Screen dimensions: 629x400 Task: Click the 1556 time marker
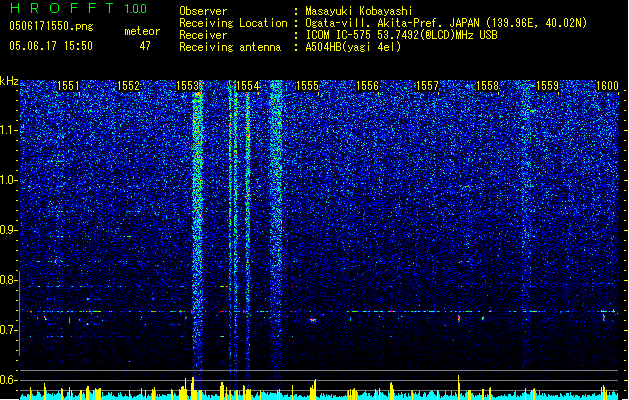367,86
